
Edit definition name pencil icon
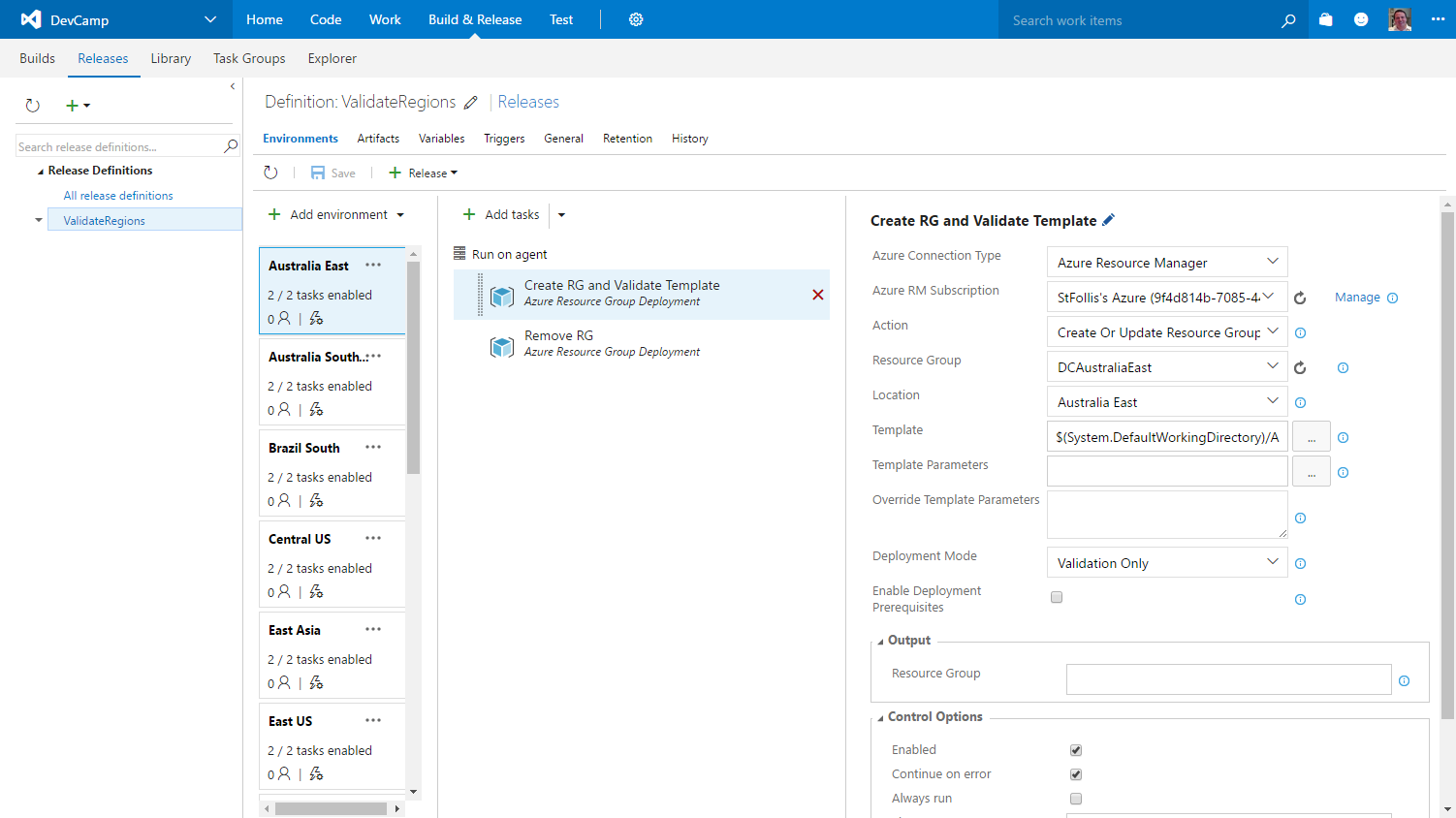(471, 103)
